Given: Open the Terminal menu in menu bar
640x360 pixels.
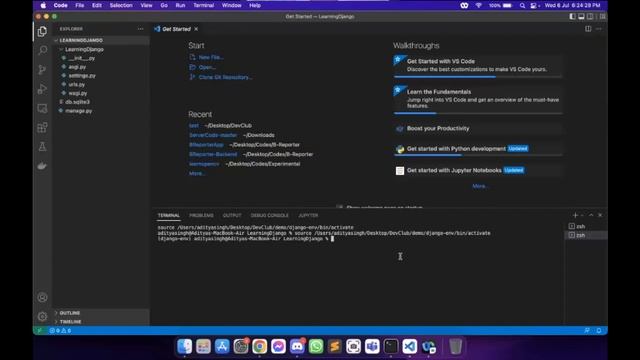Looking at the screenshot, I should 203,5.
